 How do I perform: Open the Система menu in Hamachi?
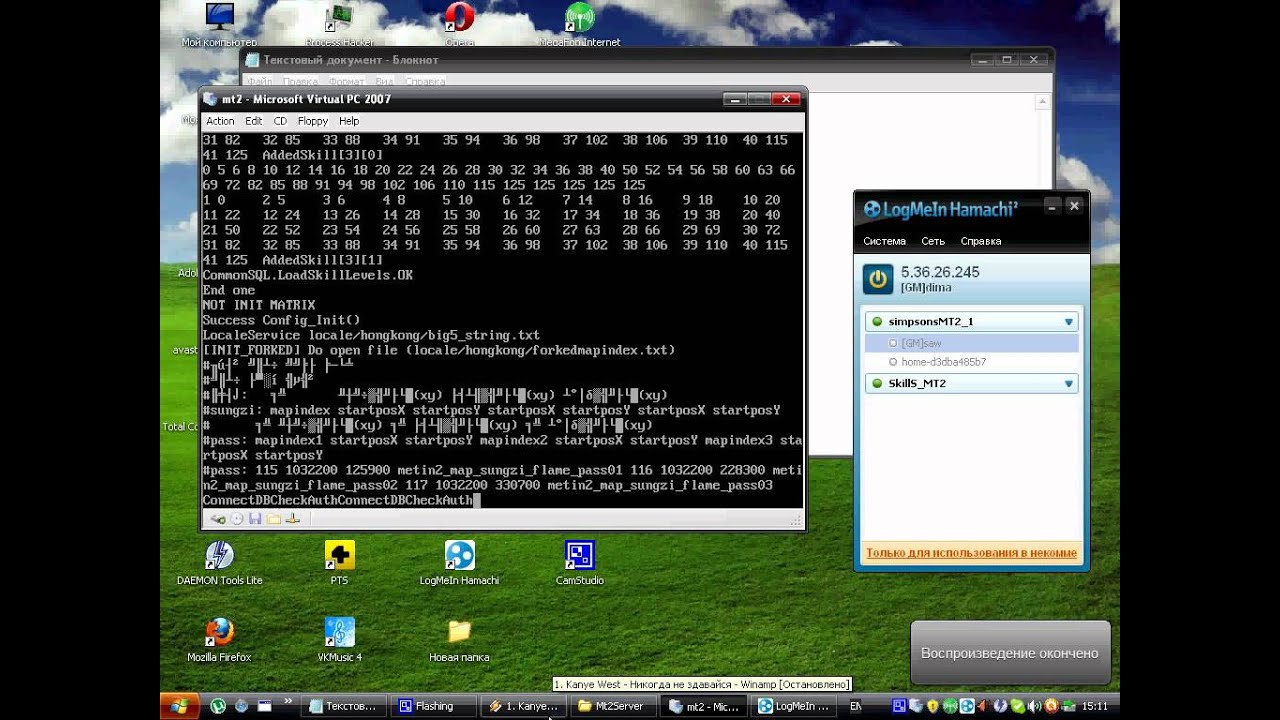pos(884,241)
